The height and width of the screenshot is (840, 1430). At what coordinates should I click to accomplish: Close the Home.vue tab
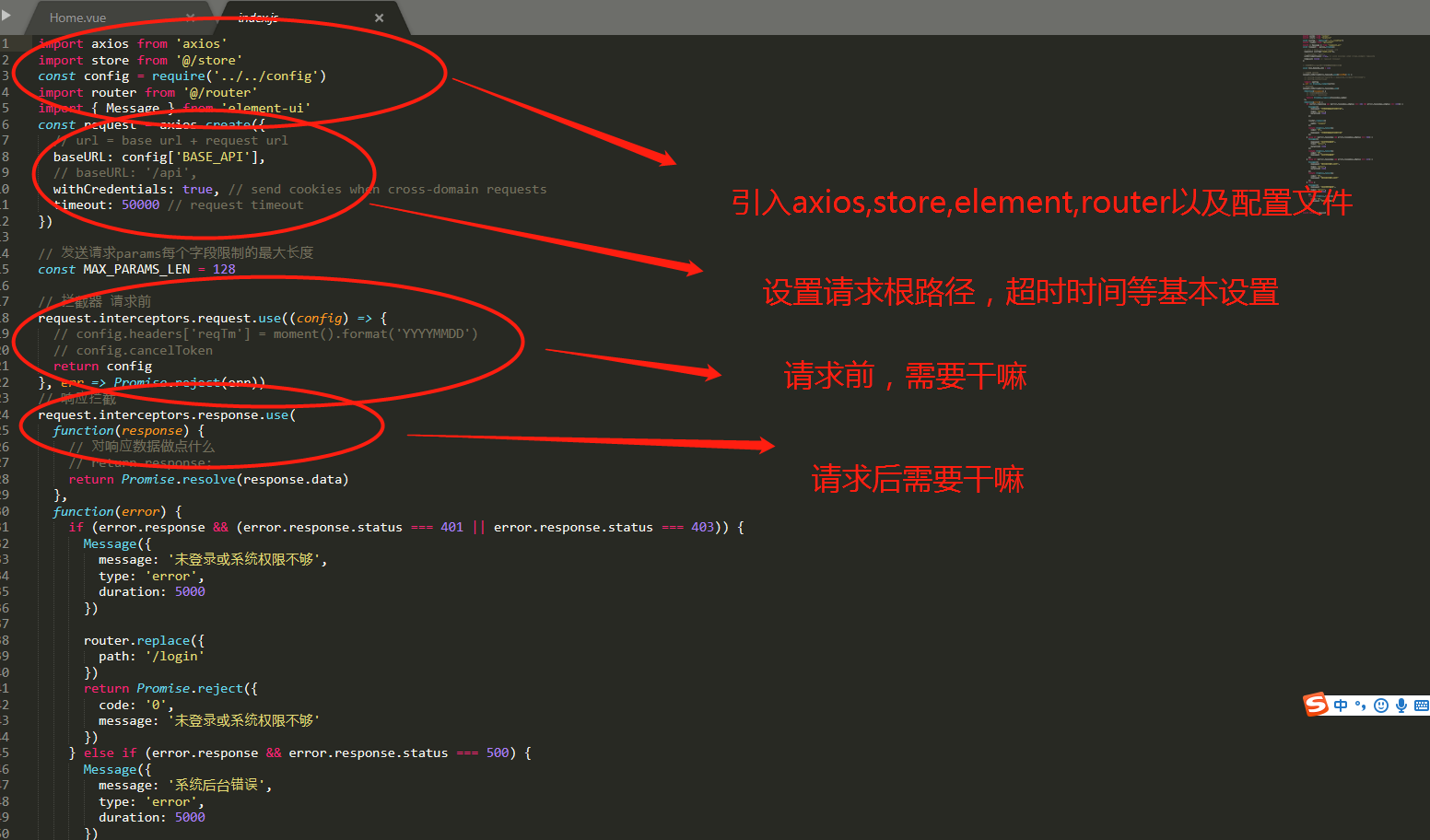(191, 17)
